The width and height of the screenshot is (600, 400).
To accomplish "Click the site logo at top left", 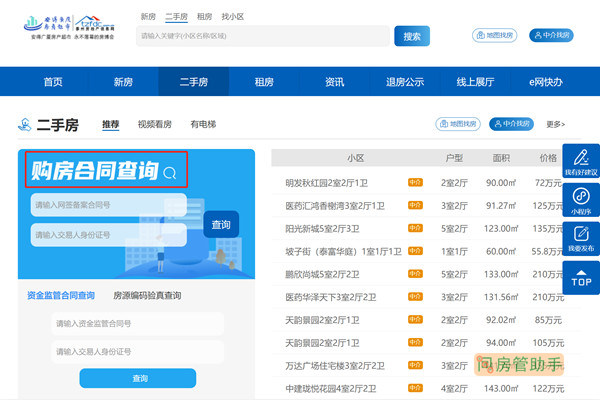I will (69, 27).
